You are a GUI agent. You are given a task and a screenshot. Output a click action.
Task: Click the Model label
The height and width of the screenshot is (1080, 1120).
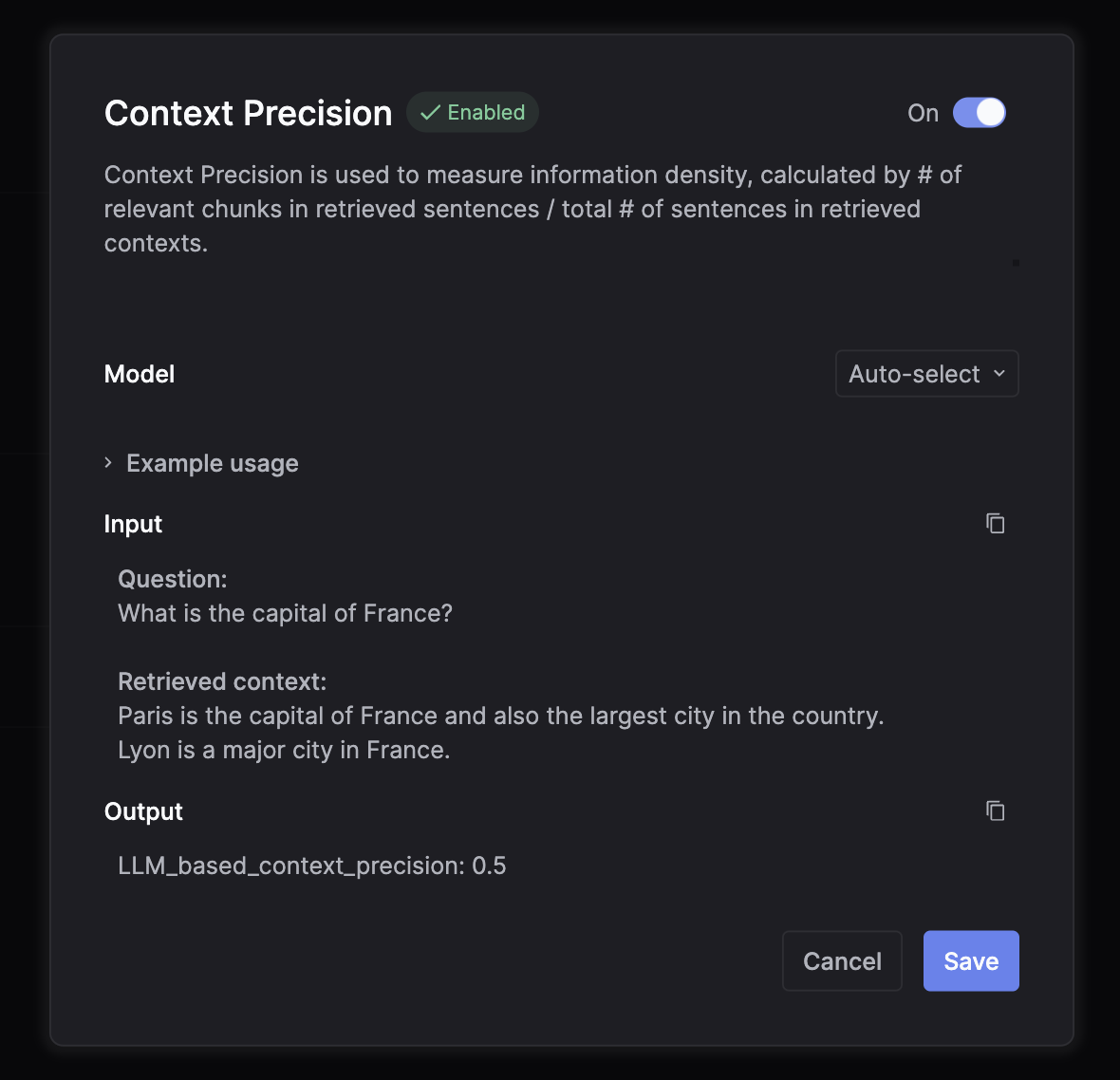tap(140, 374)
